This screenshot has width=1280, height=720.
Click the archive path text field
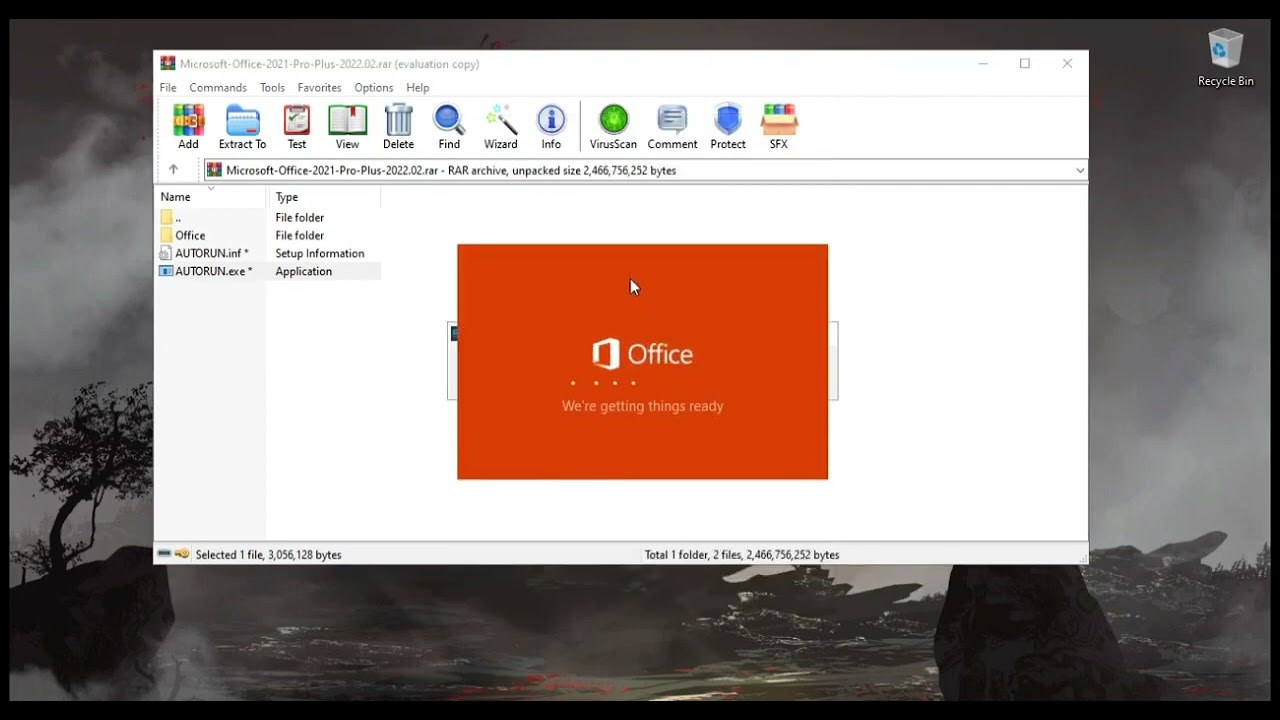(646, 170)
